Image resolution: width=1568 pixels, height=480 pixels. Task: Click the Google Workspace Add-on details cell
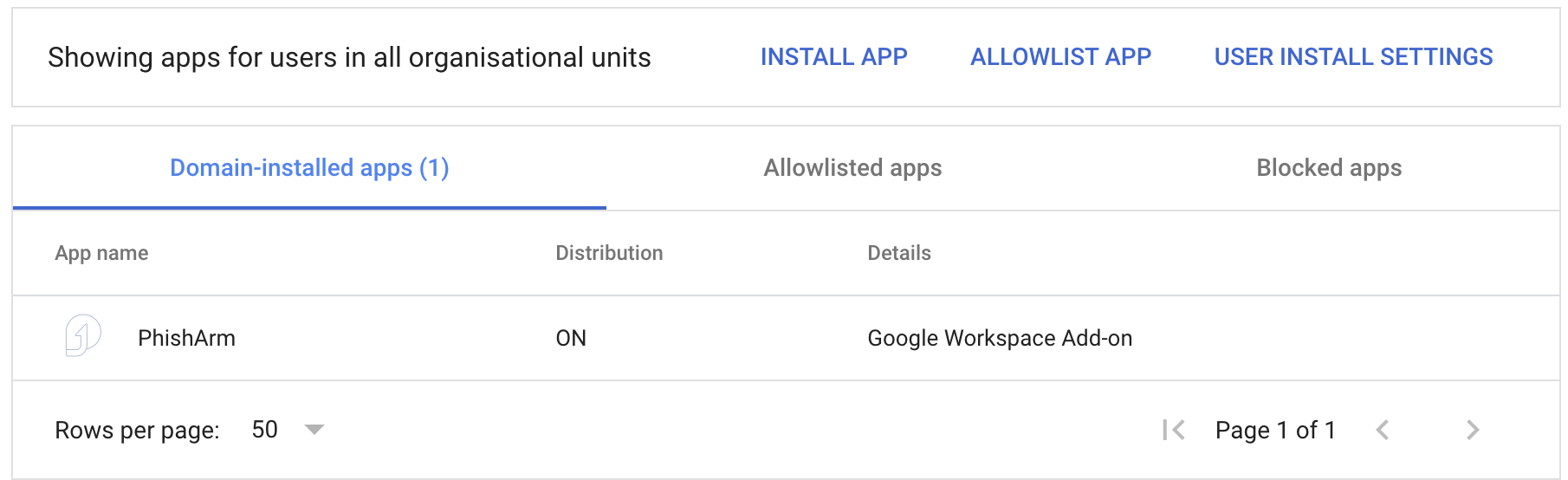pos(1000,338)
